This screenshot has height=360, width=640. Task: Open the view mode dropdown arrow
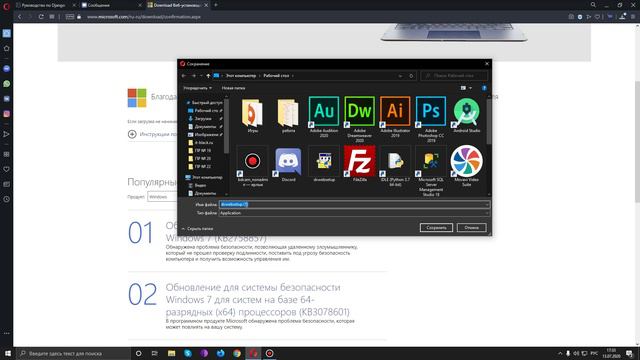470,88
